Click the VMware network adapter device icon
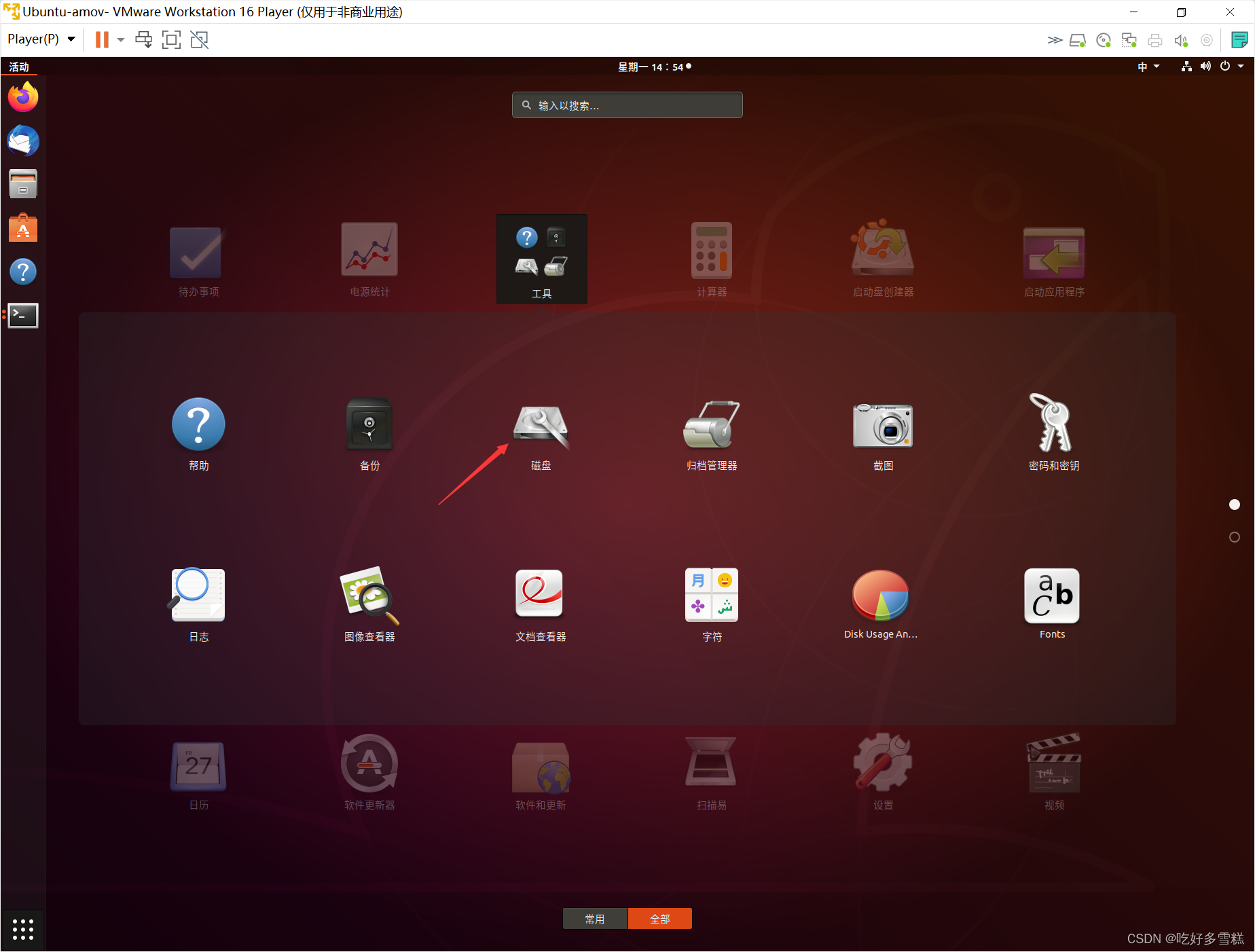 pyautogui.click(x=1129, y=40)
